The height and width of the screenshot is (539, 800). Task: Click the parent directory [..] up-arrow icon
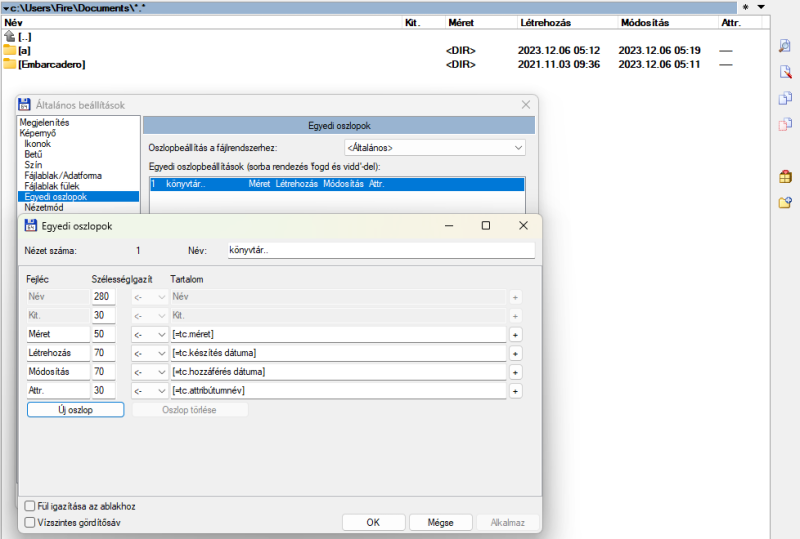point(10,36)
